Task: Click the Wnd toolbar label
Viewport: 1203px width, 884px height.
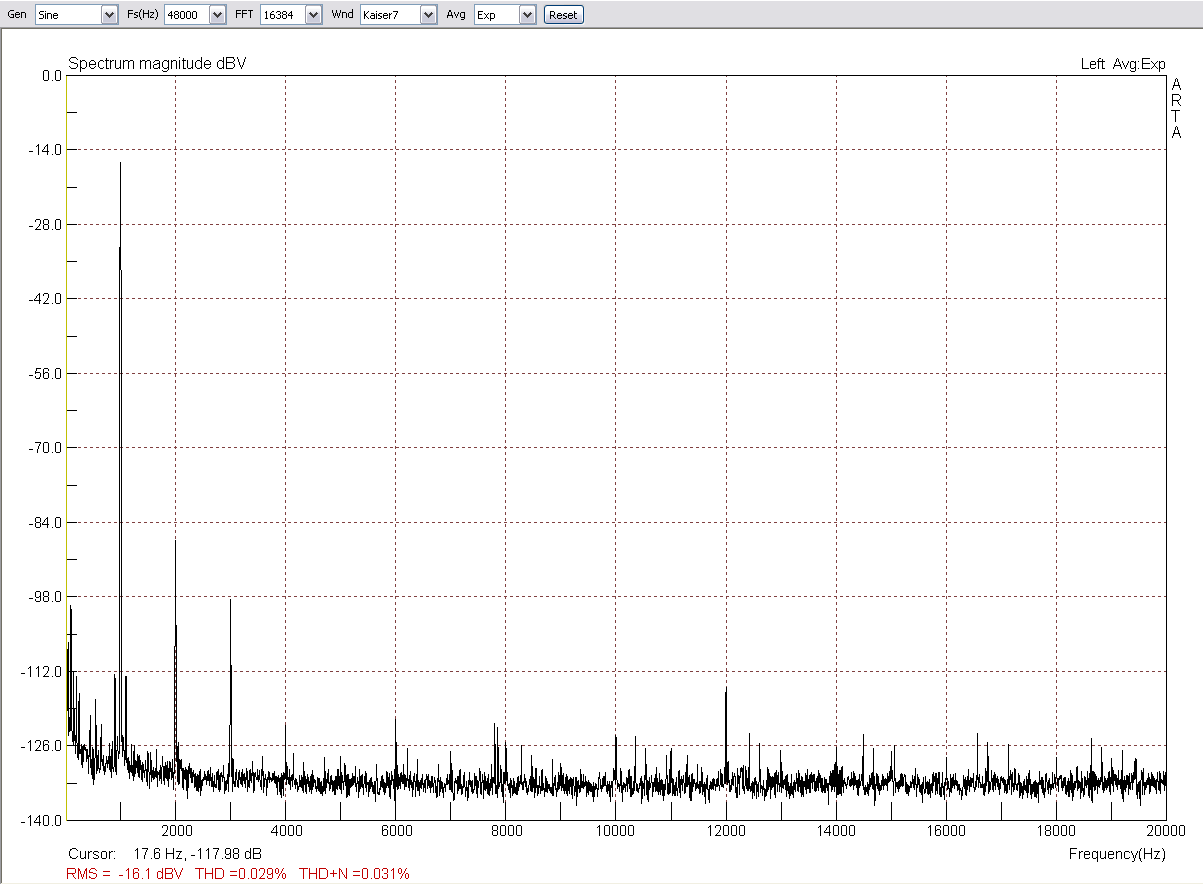Action: 341,14
